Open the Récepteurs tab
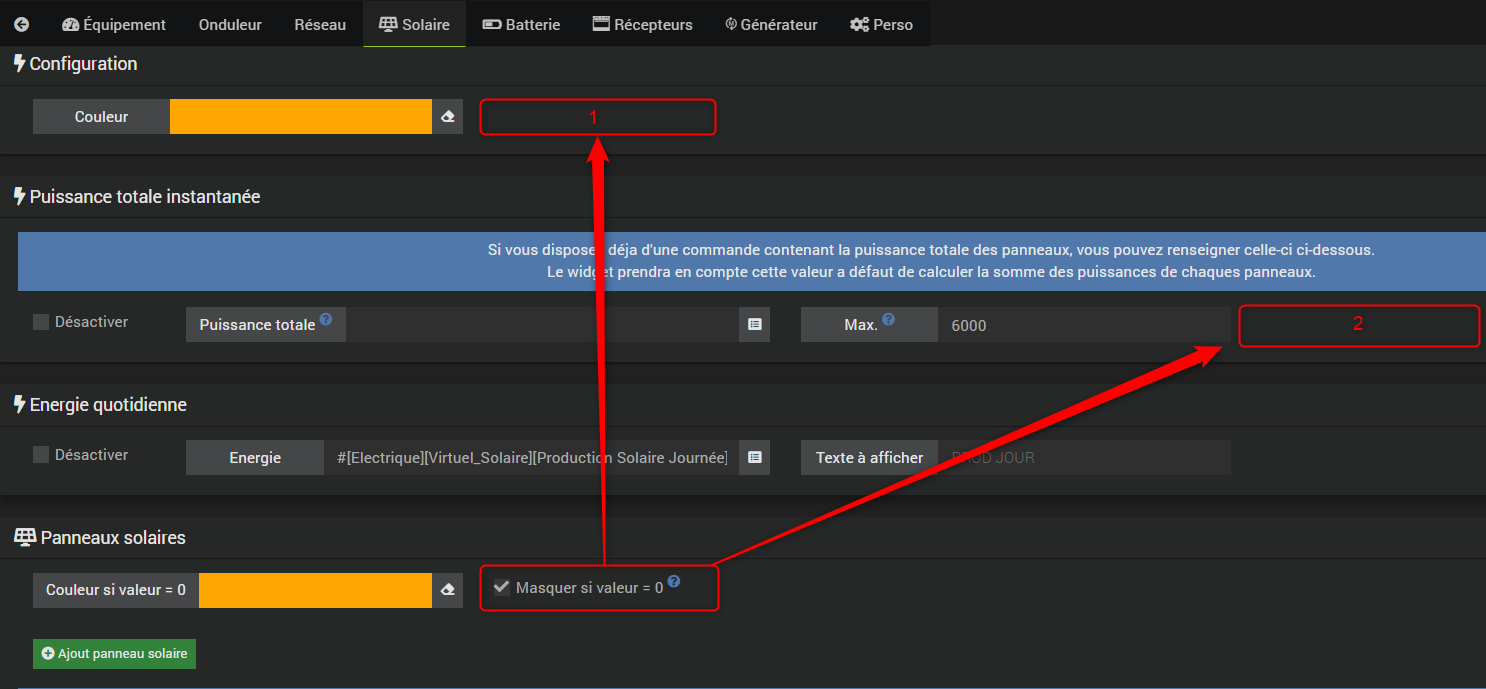The width and height of the screenshot is (1486, 689). (642, 24)
